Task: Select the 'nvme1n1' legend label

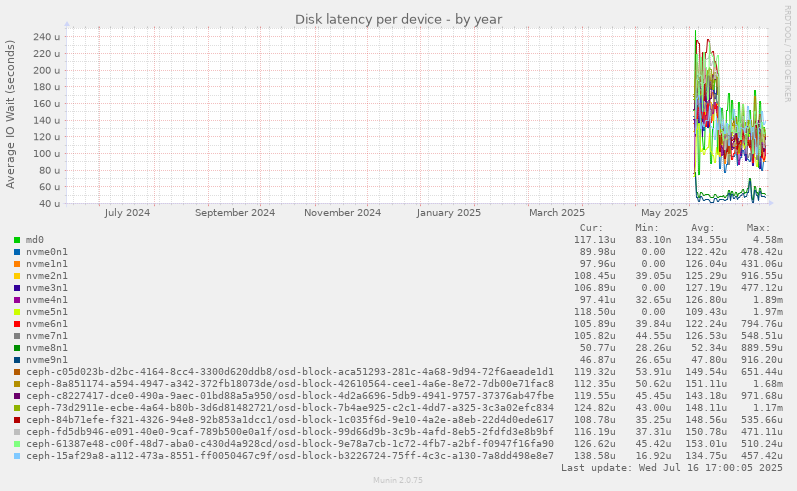Action: tap(47, 264)
